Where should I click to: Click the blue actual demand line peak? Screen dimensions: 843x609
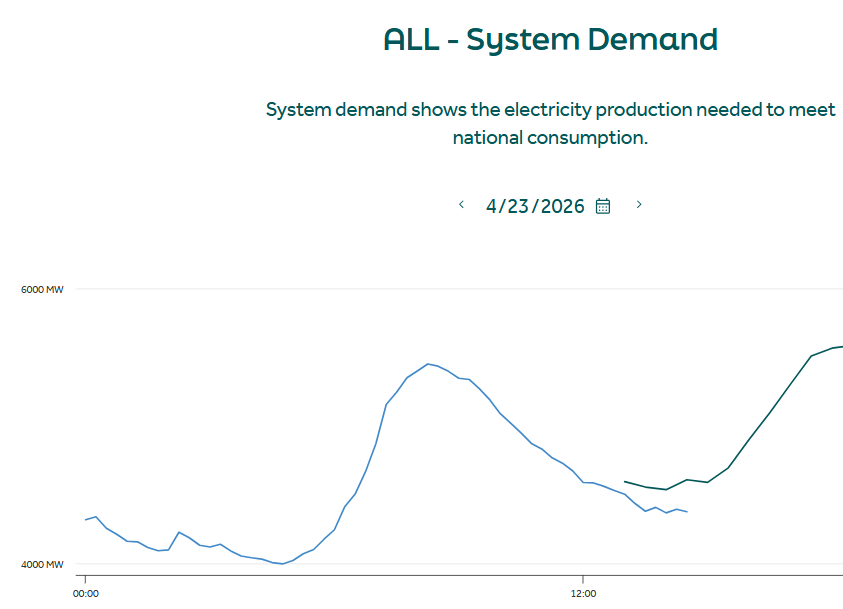pos(428,364)
